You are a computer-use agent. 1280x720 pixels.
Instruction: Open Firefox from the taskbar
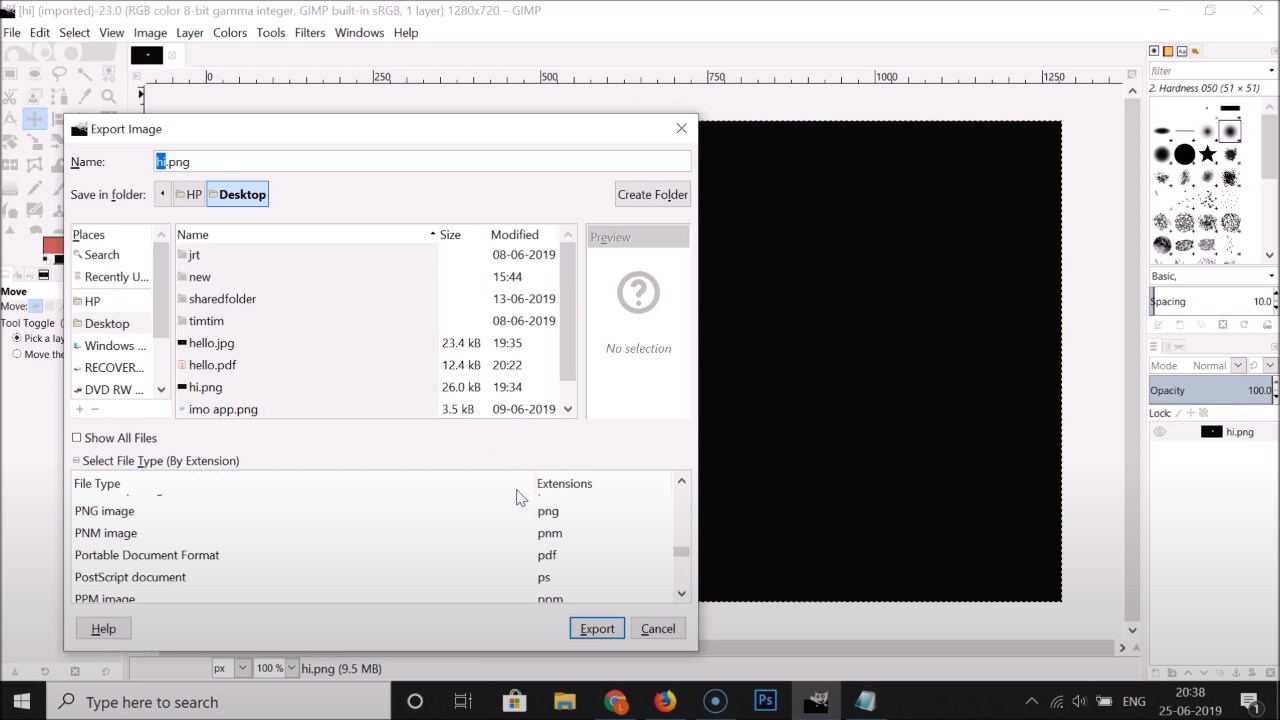coord(665,702)
